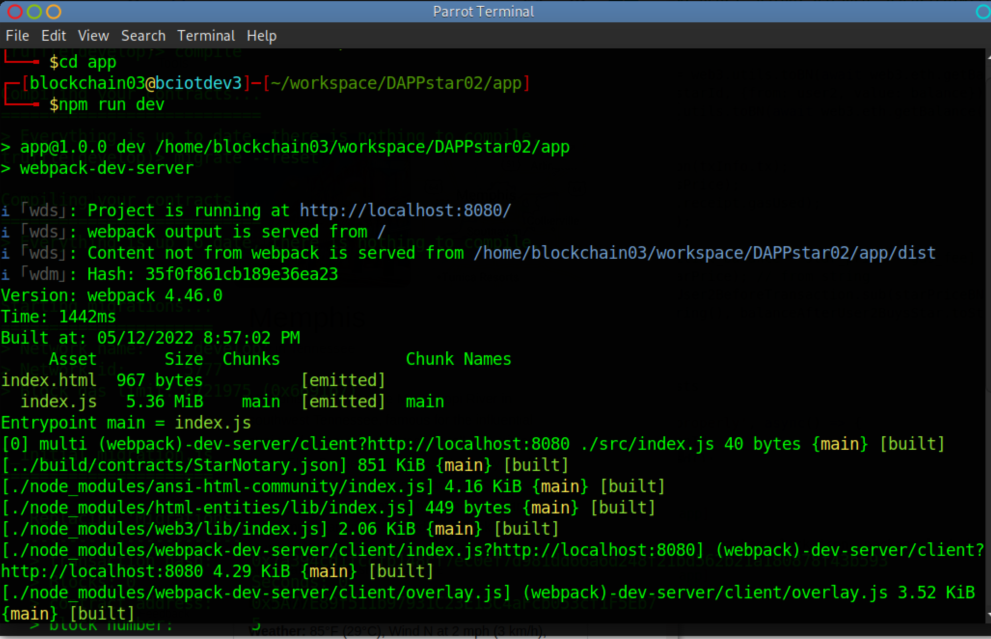Click the '5.36 MiB' size value
The image size is (991, 639).
(164, 401)
